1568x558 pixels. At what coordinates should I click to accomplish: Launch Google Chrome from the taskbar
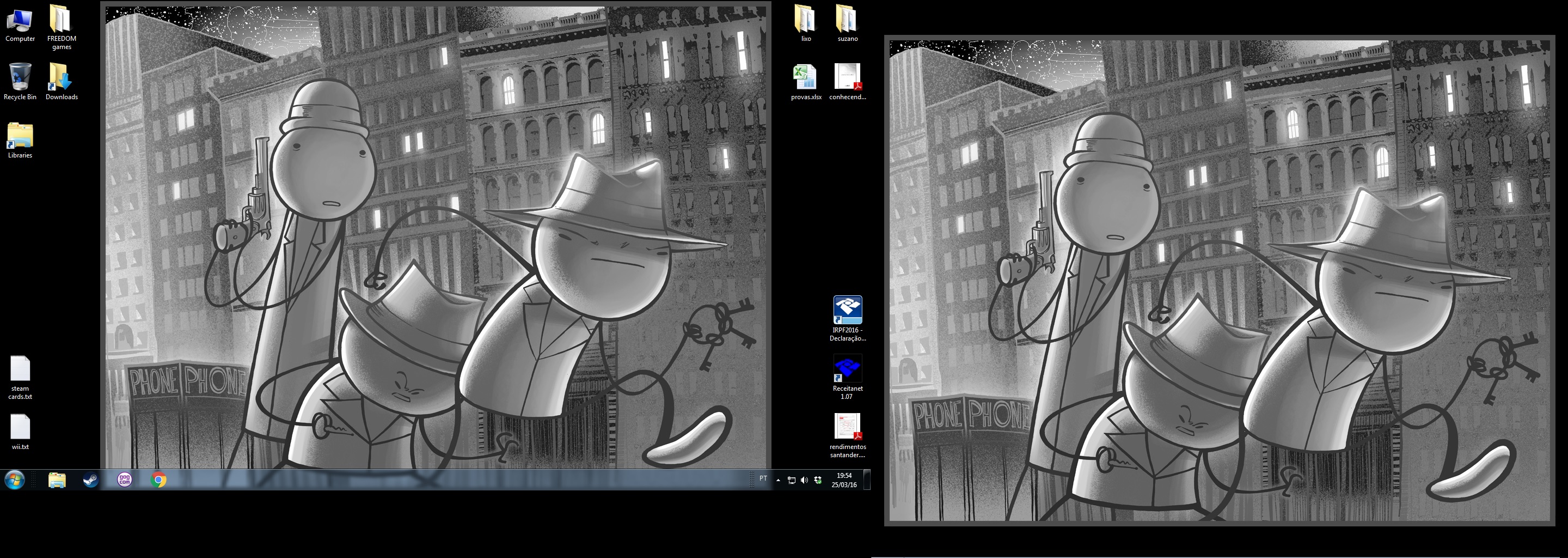158,480
